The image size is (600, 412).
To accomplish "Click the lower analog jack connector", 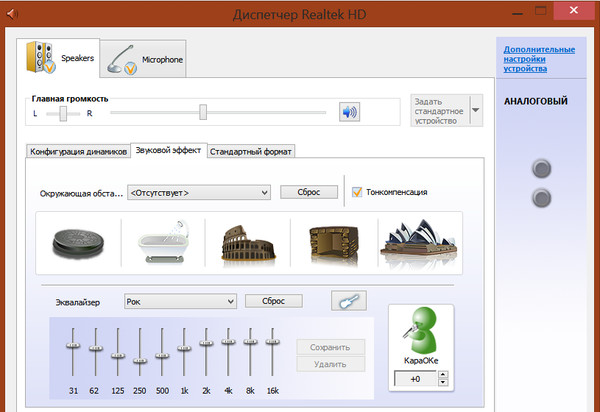I will click(541, 198).
